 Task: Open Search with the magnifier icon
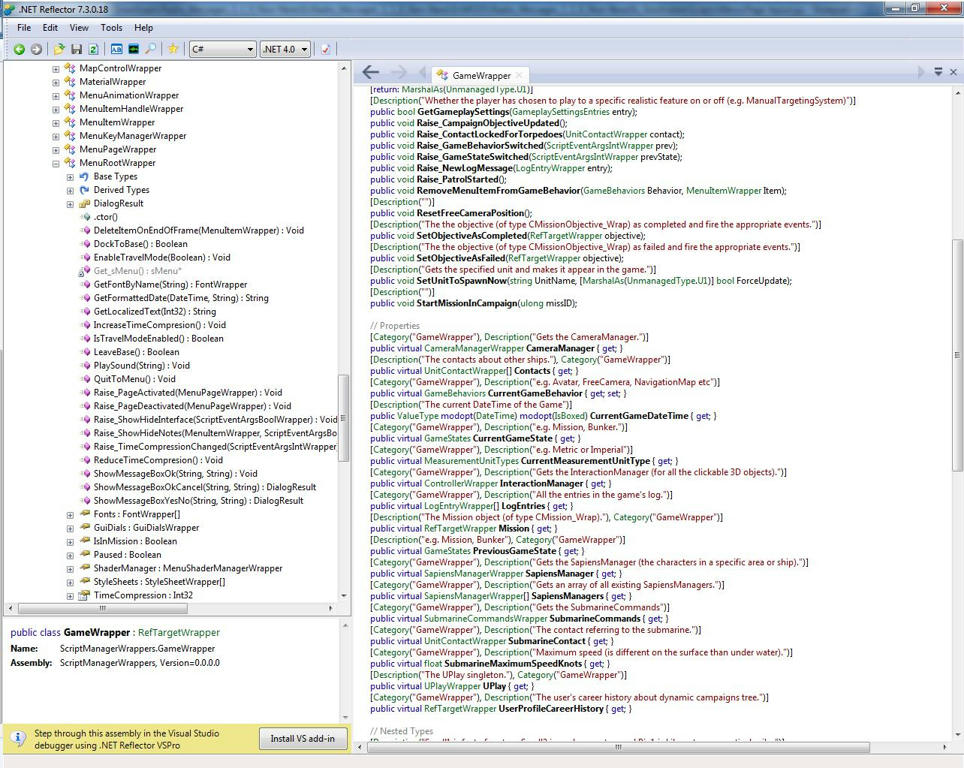[151, 49]
